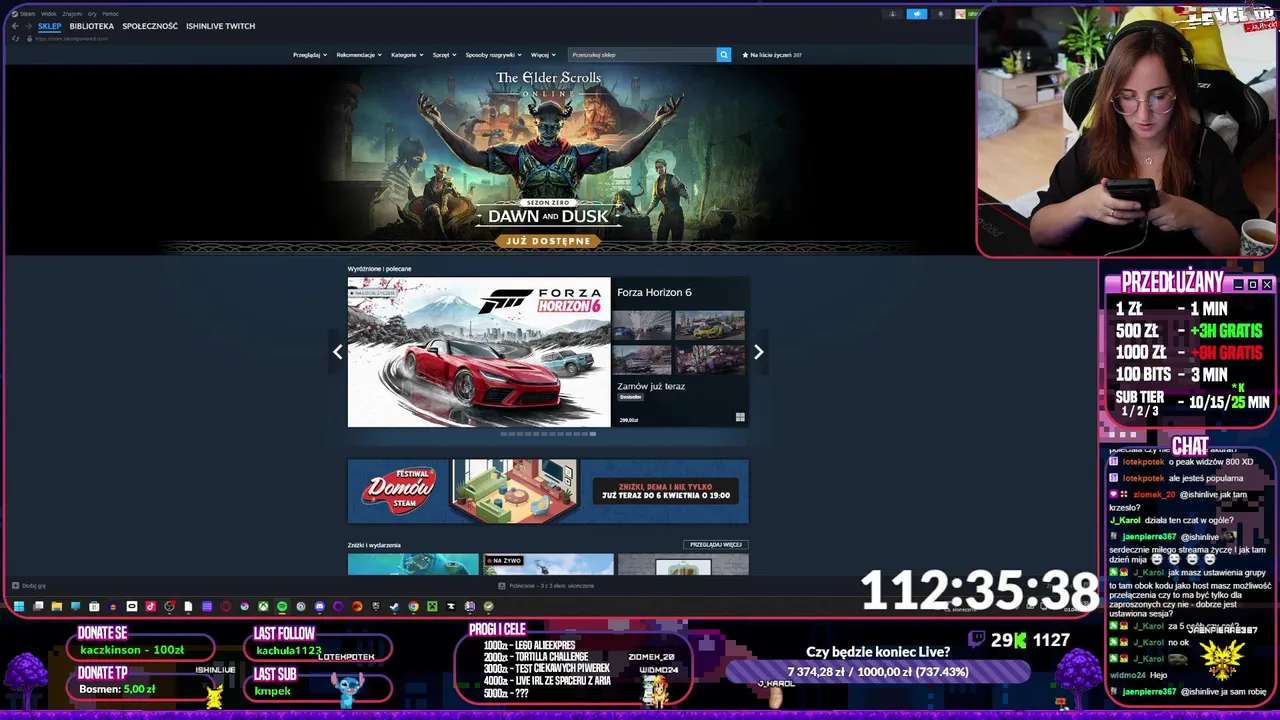Click the Przeszukaj sklep search field
The height and width of the screenshot is (720, 1280).
[642, 55]
